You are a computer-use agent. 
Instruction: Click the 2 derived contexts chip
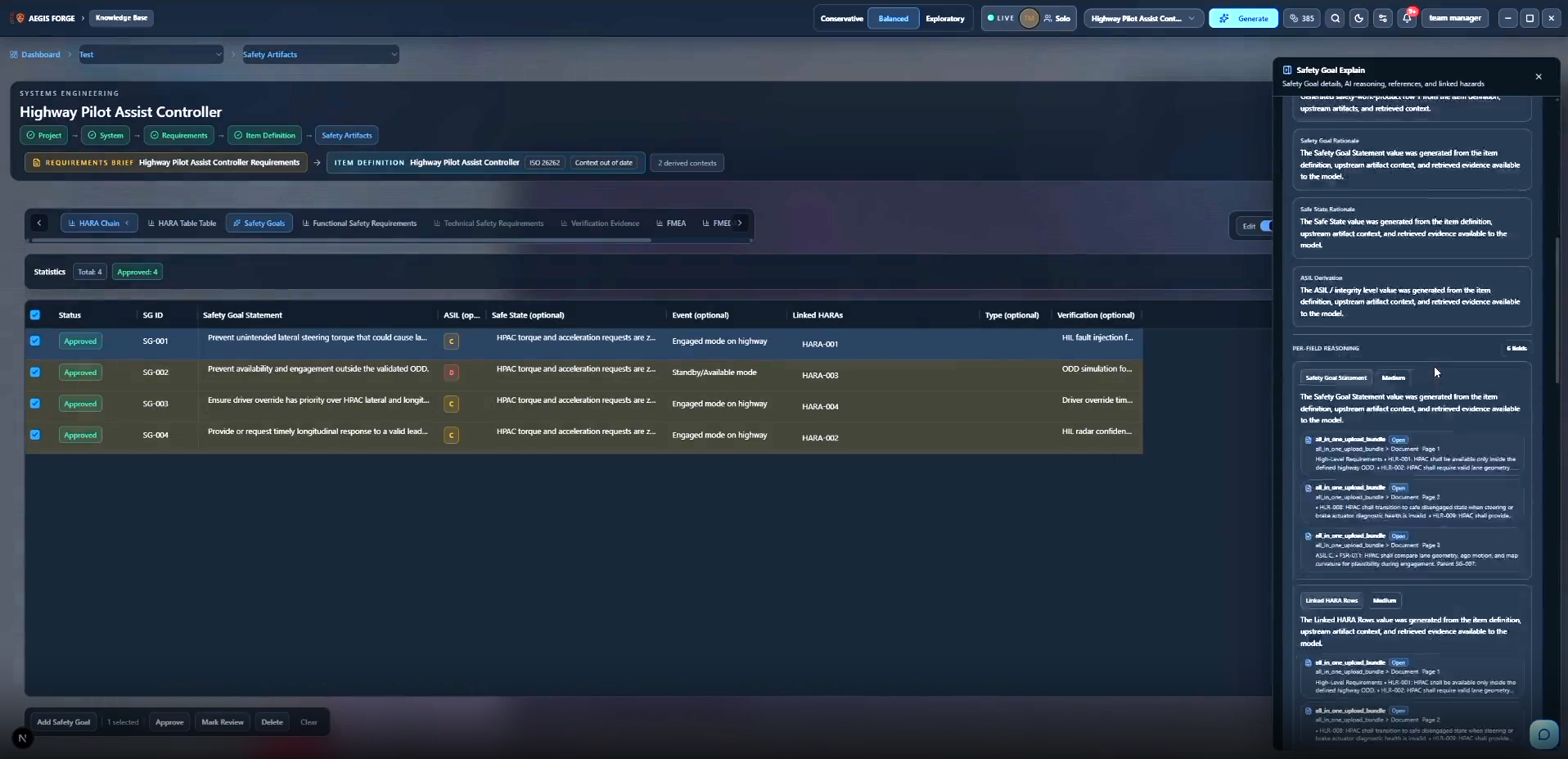(x=687, y=163)
